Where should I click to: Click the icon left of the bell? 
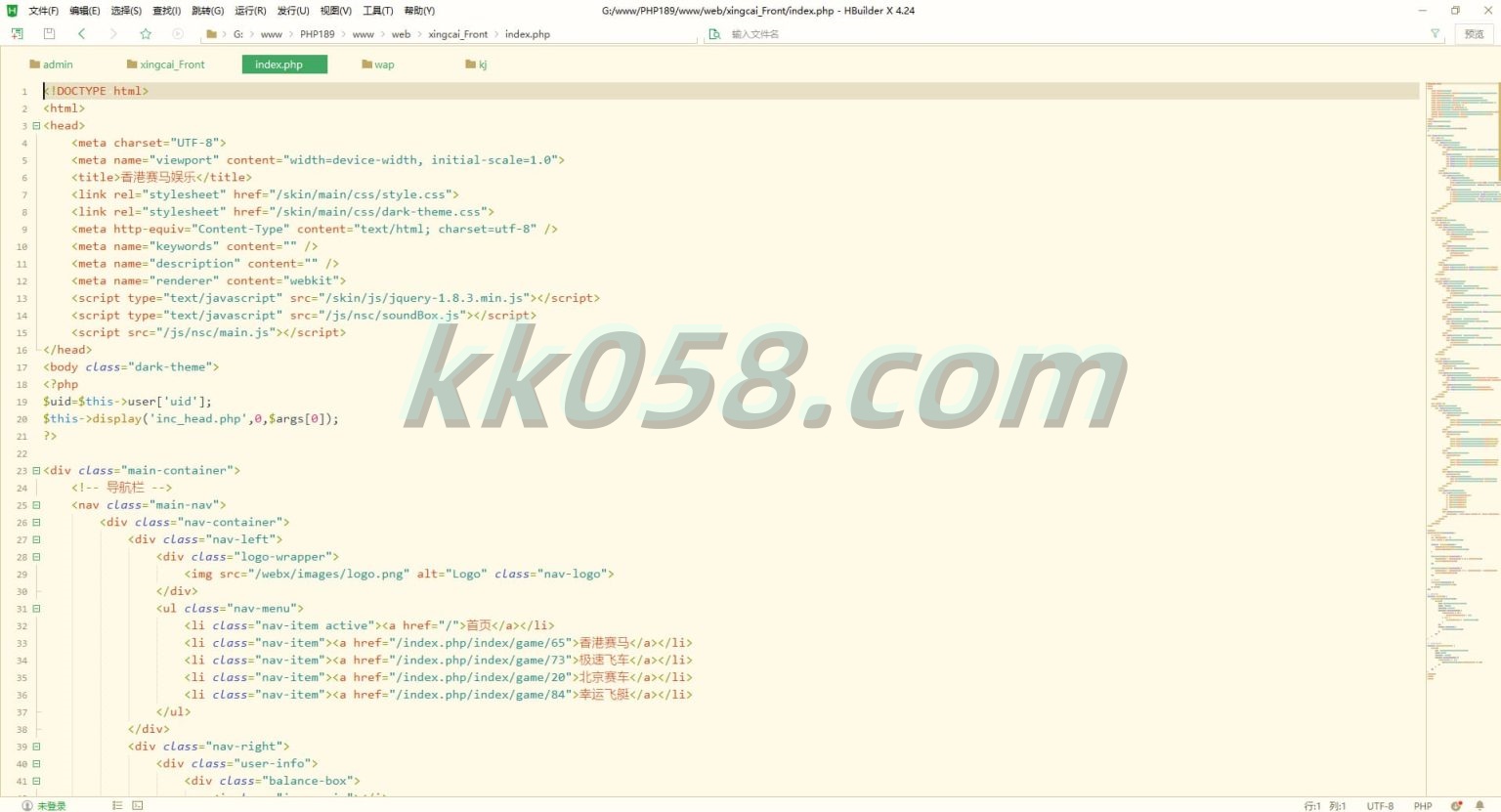click(x=1456, y=806)
